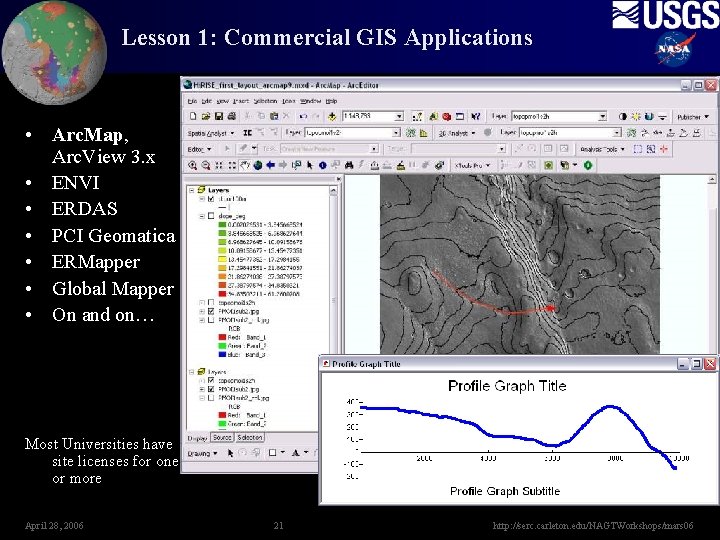Open the map scale dropdown

[x=399, y=117]
